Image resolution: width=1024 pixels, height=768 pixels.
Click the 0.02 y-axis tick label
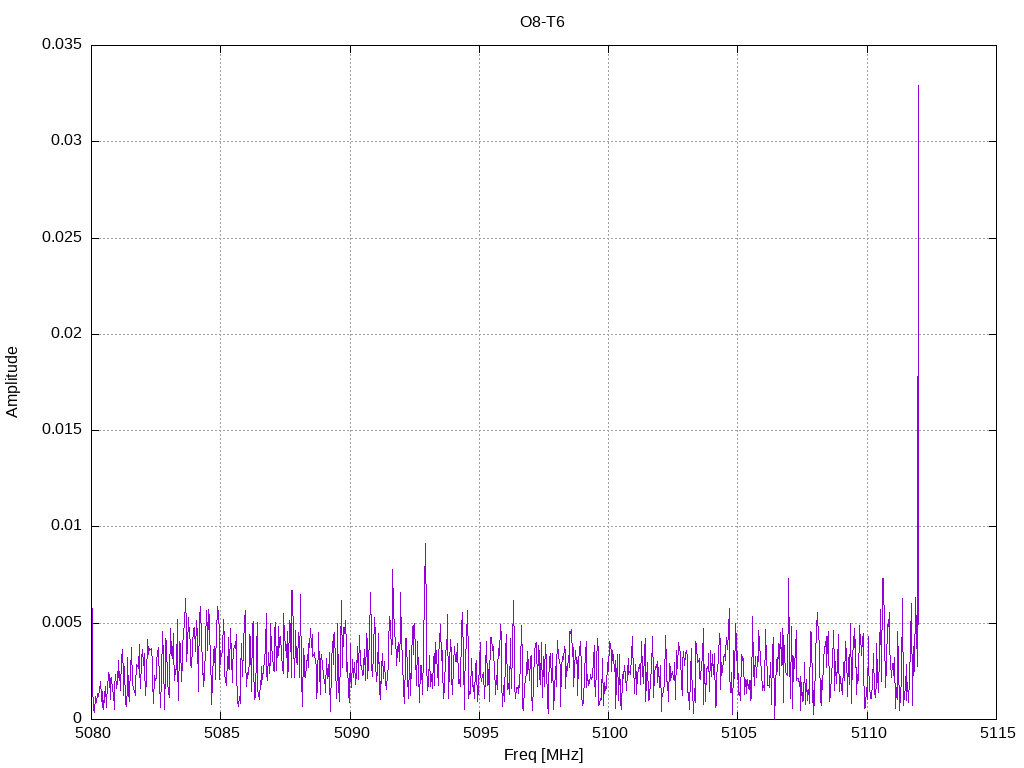tap(65, 334)
